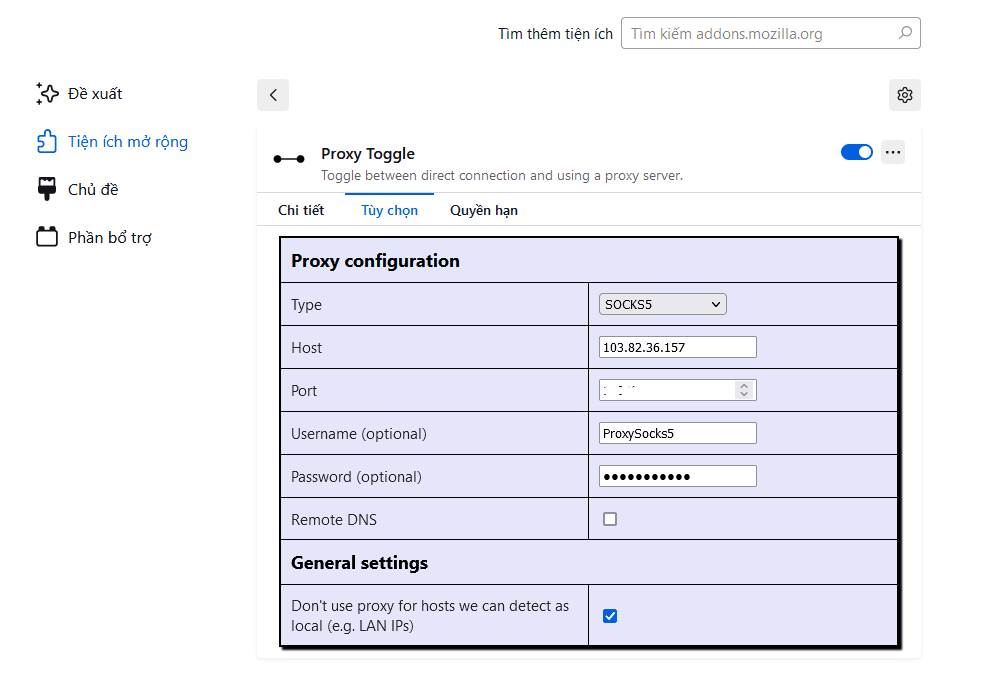Click the back arrow button
Screen dimensions: 985x676
(273, 95)
